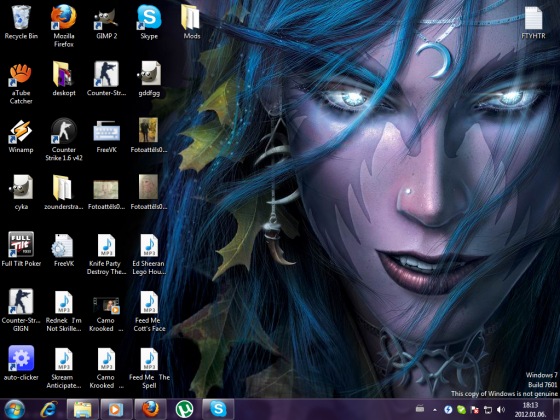The height and width of the screenshot is (420, 560).
Task: Launch Internet Explorer from taskbar
Action: click(x=49, y=409)
